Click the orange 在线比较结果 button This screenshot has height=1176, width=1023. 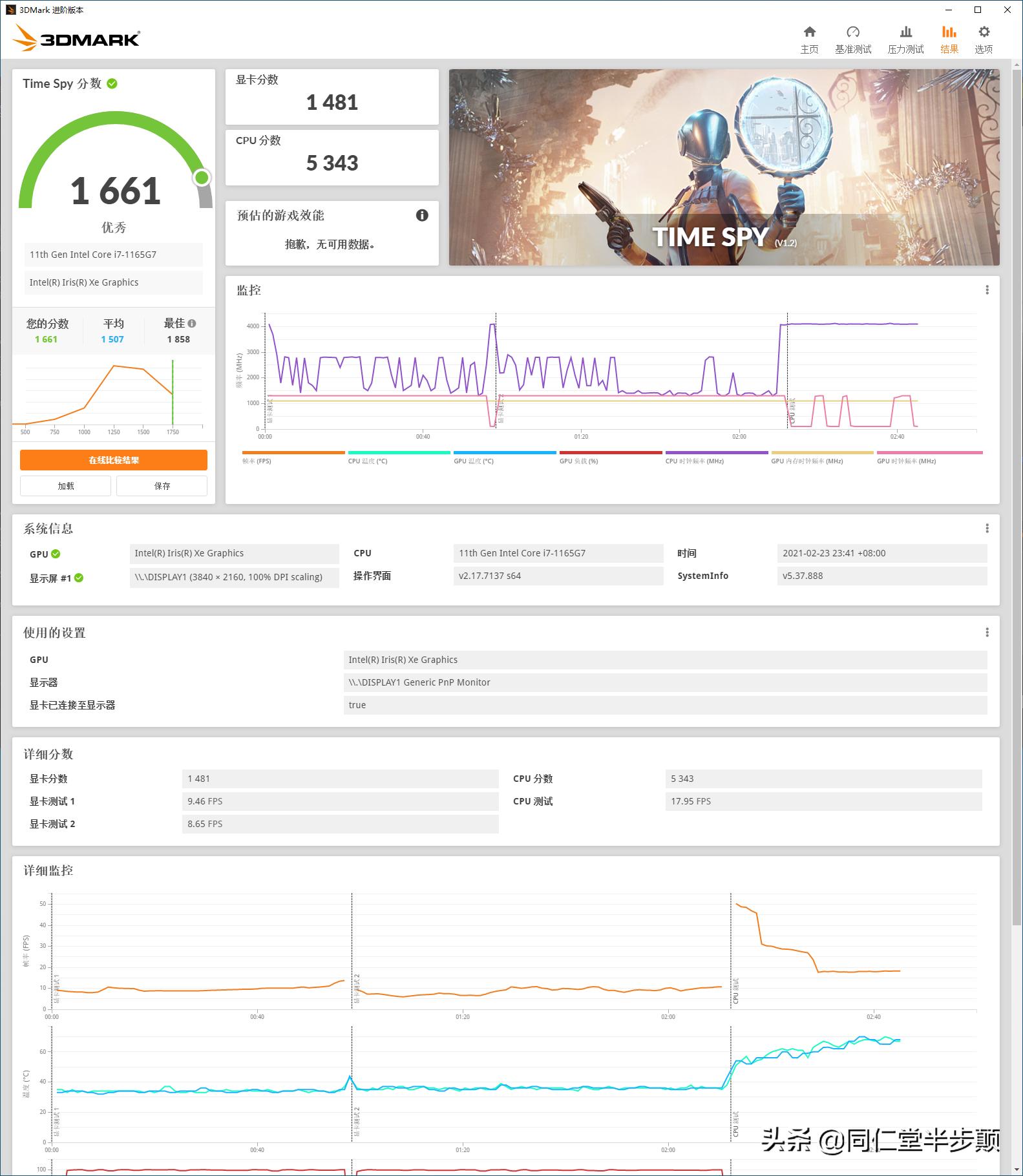pyautogui.click(x=114, y=460)
